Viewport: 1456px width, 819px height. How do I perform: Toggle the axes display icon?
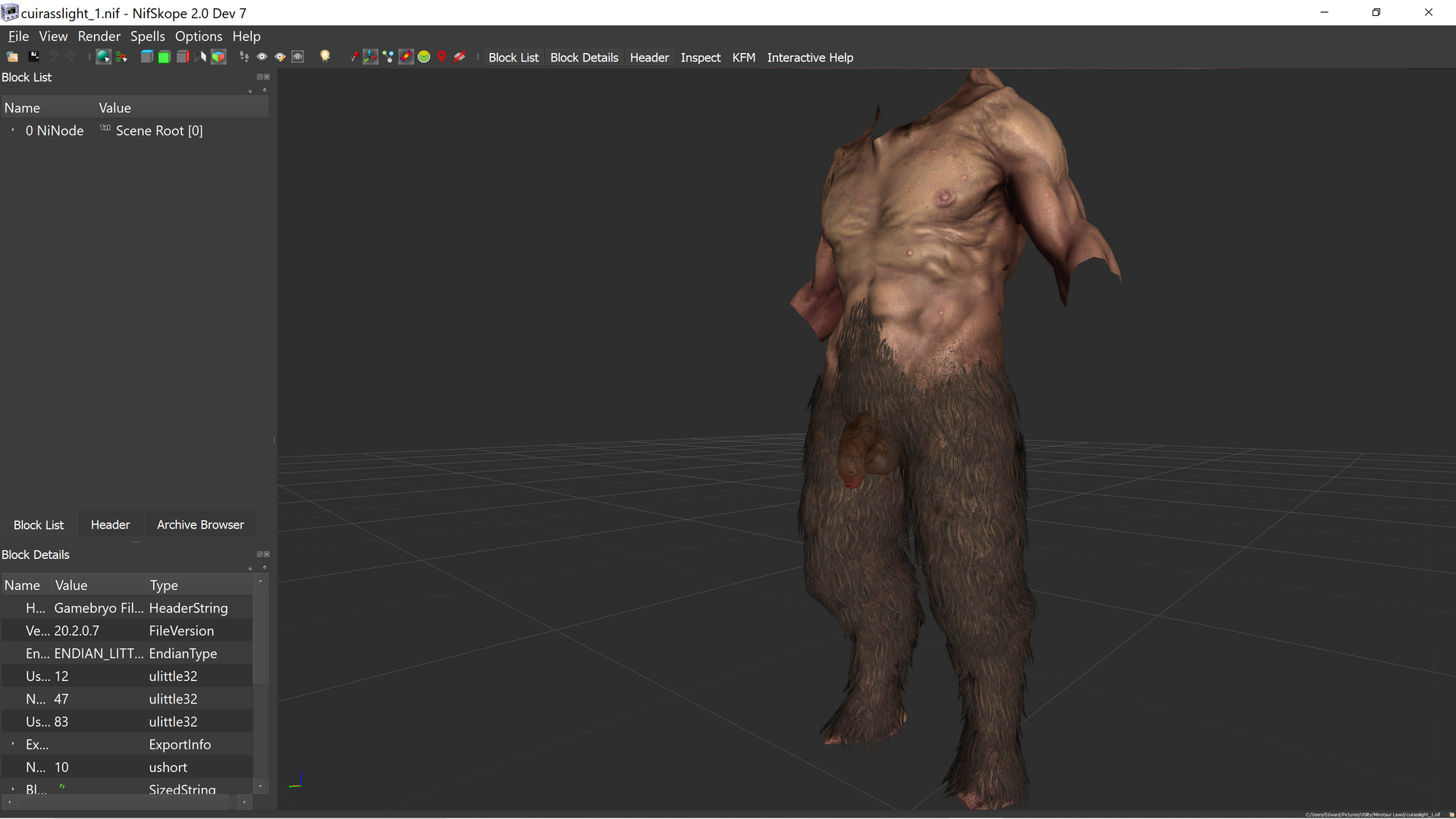pos(370,57)
